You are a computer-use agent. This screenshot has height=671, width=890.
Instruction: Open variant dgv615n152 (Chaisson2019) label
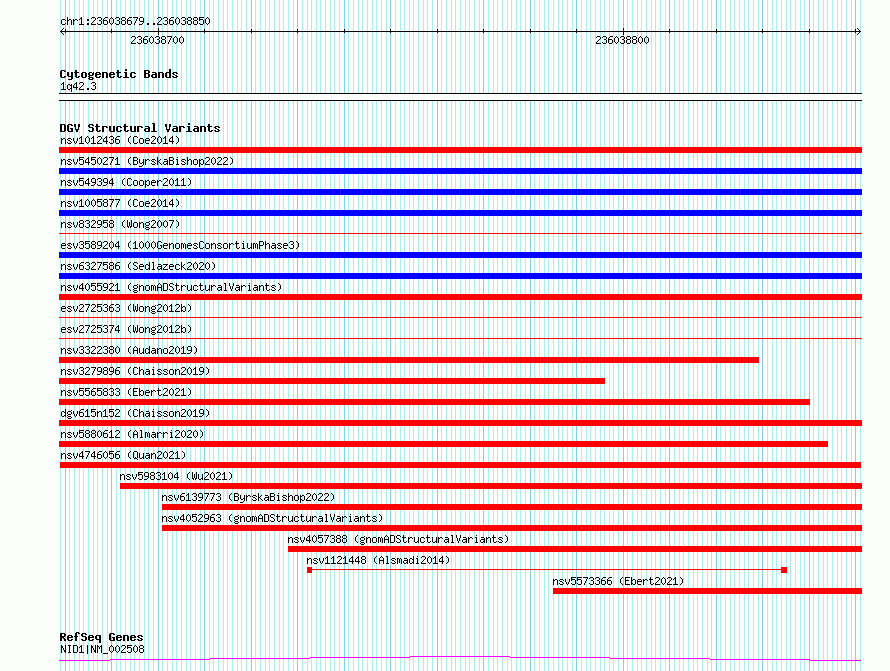[135, 413]
